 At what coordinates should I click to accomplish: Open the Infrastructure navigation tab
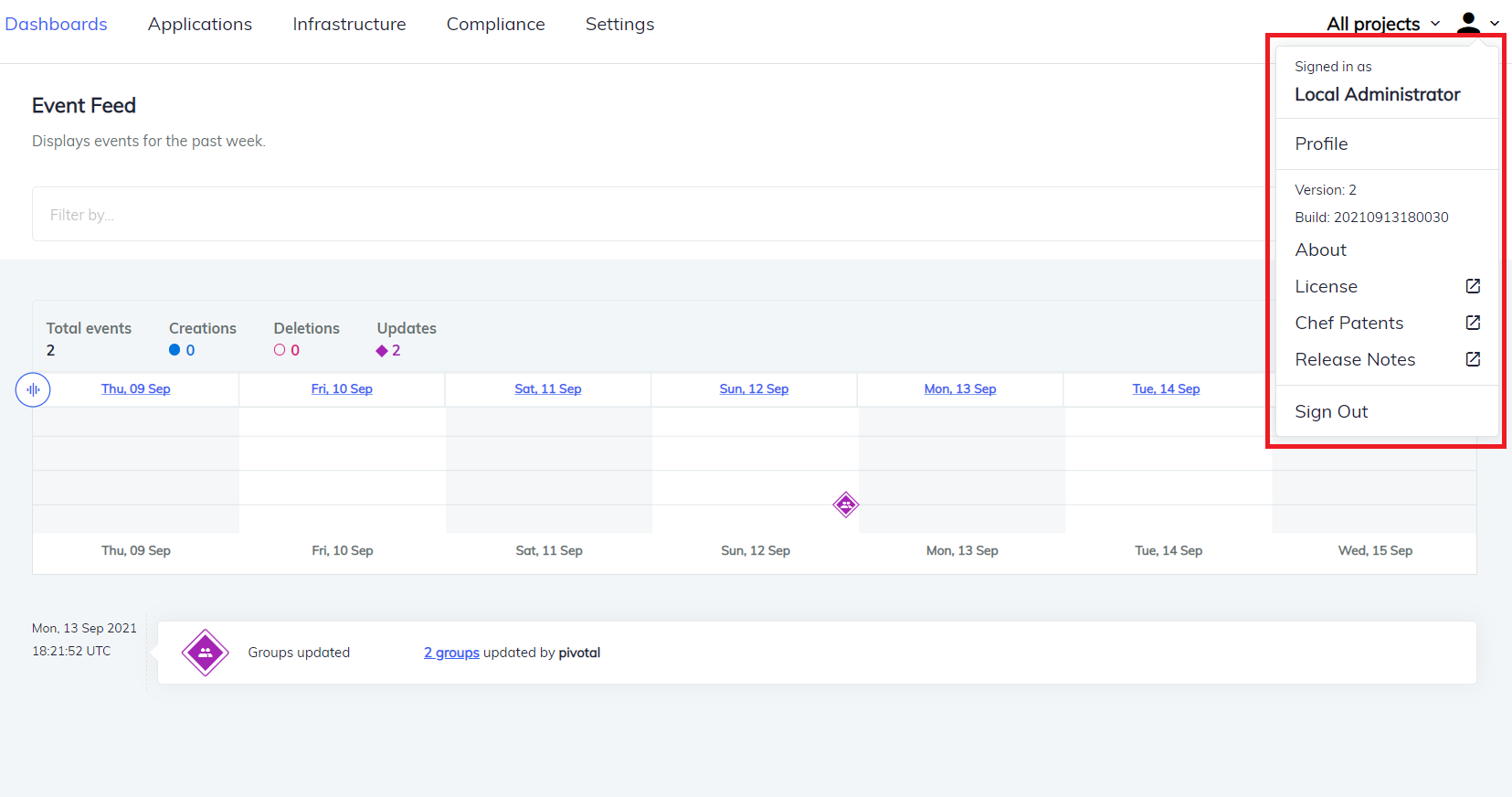tap(349, 25)
